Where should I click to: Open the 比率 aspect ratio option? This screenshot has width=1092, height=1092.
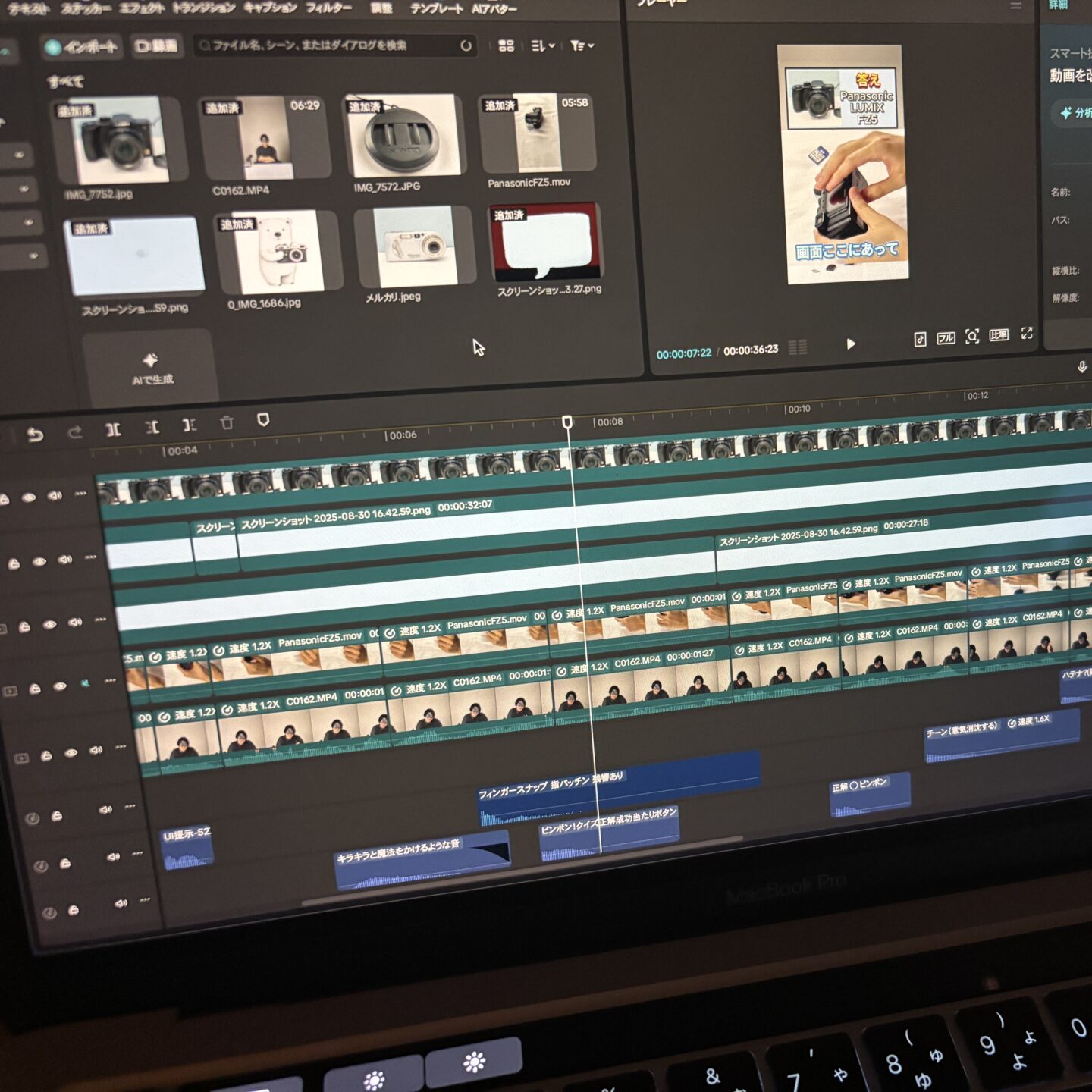pyautogui.click(x=999, y=335)
